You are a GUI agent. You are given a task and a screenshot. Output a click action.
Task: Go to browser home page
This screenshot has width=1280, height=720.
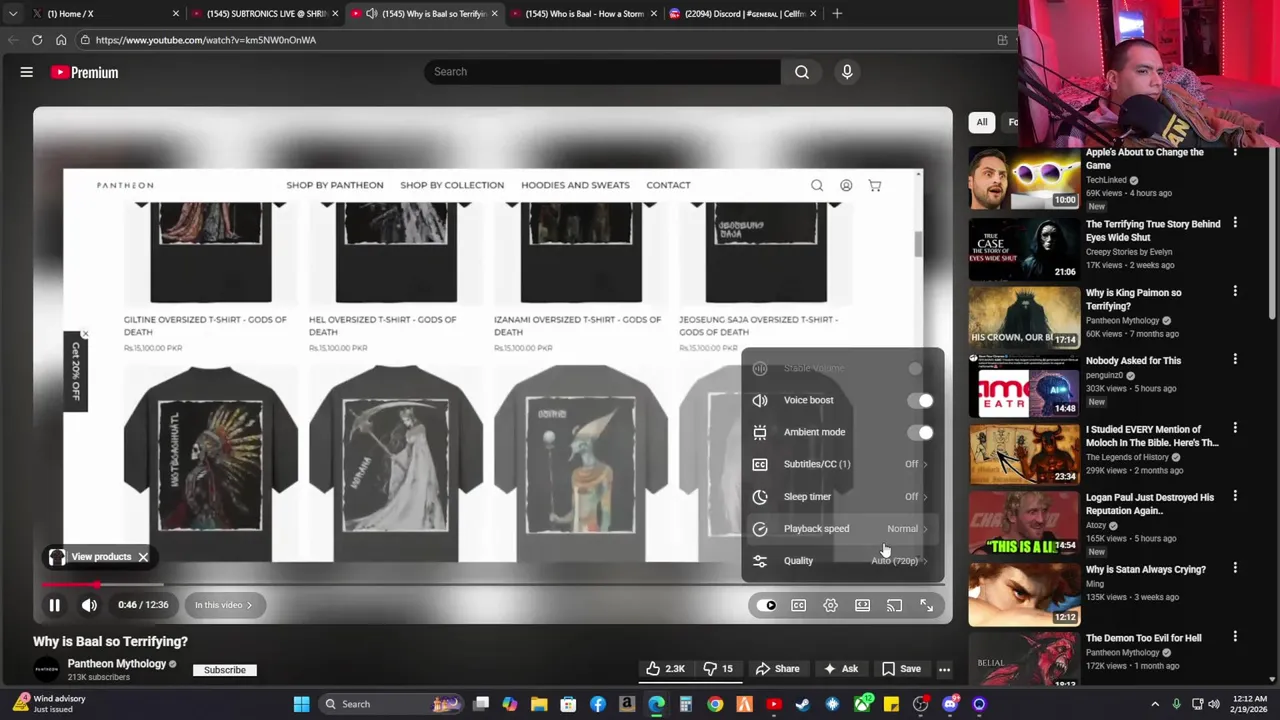point(61,40)
